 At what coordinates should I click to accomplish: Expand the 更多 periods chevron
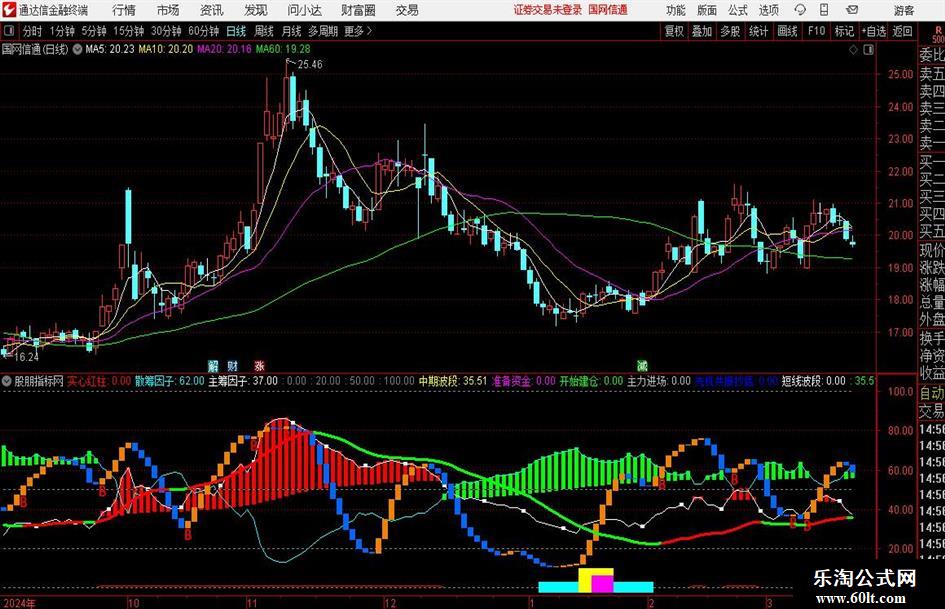369,31
